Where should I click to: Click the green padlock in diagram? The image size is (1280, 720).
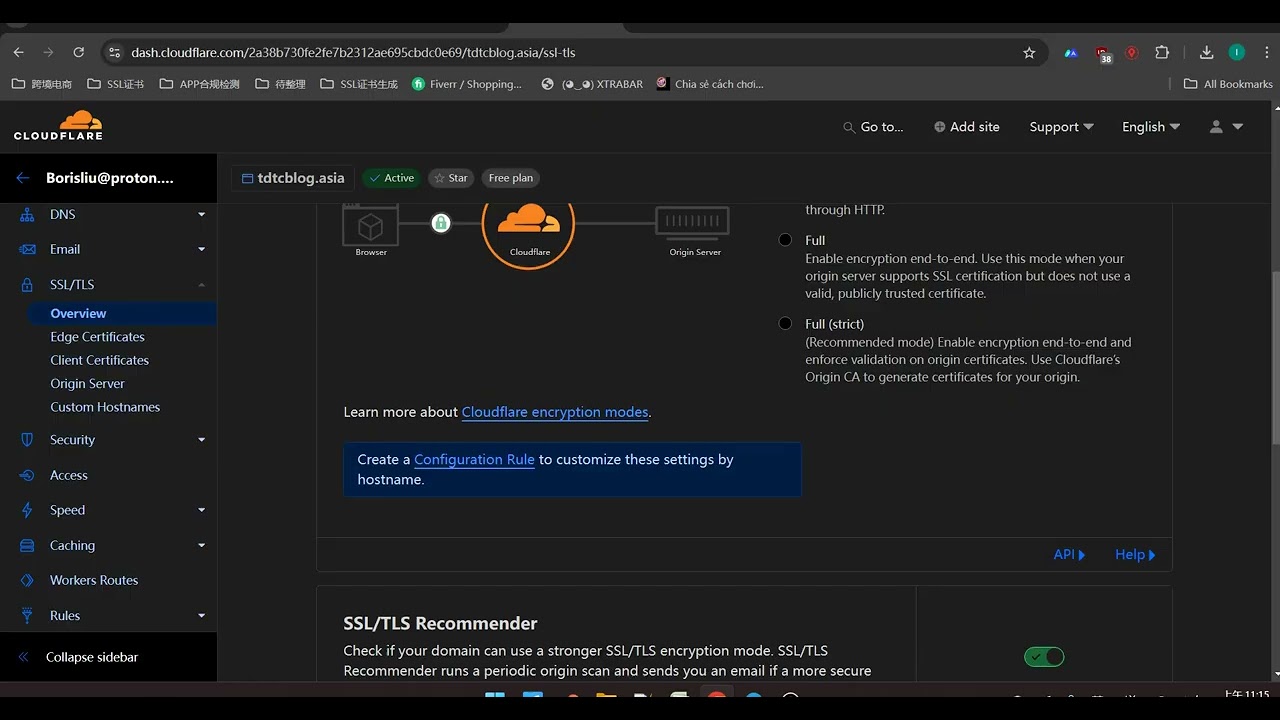click(x=440, y=223)
